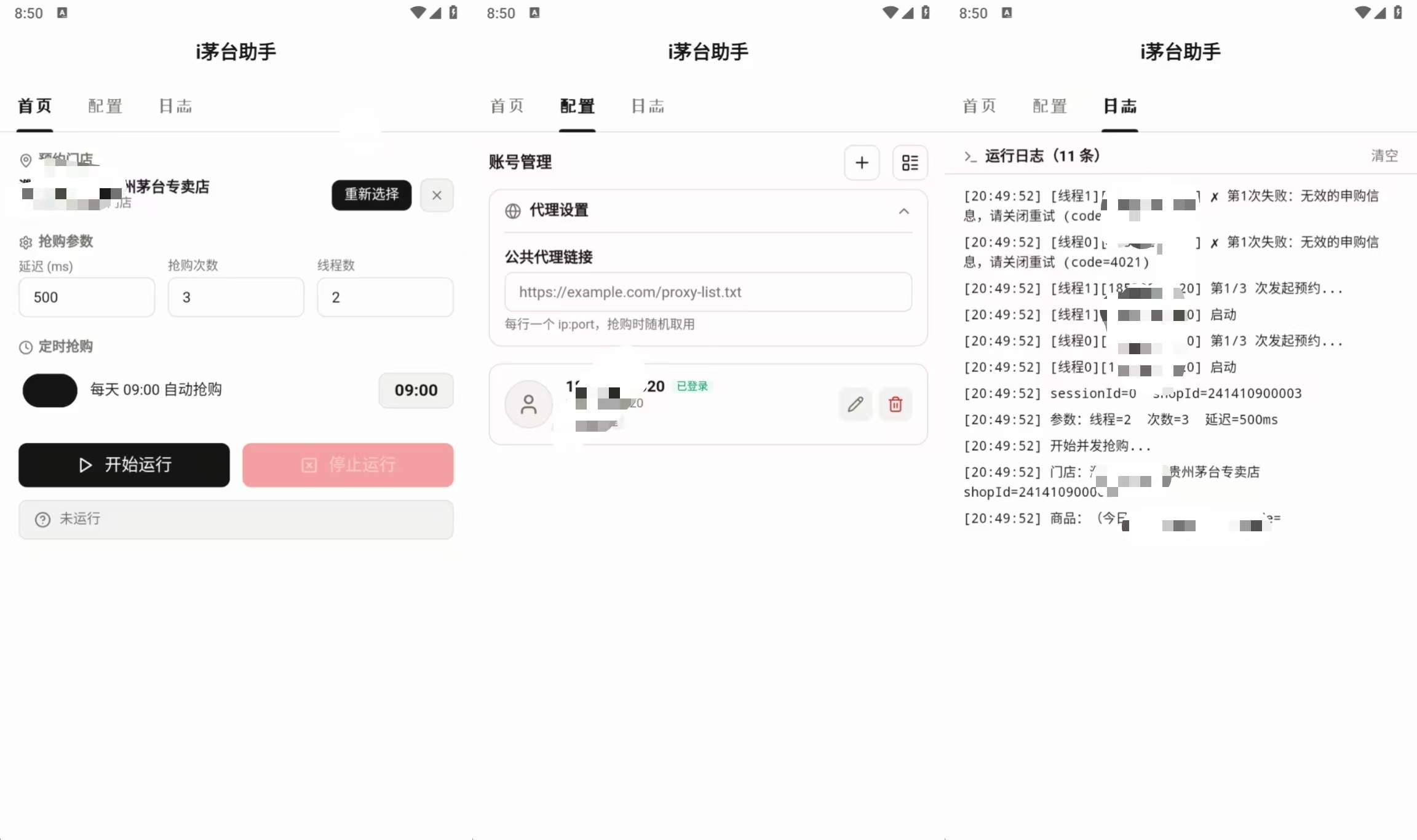Go to 首页 tab in right screen
Screen dimensions: 1417x840
click(979, 106)
